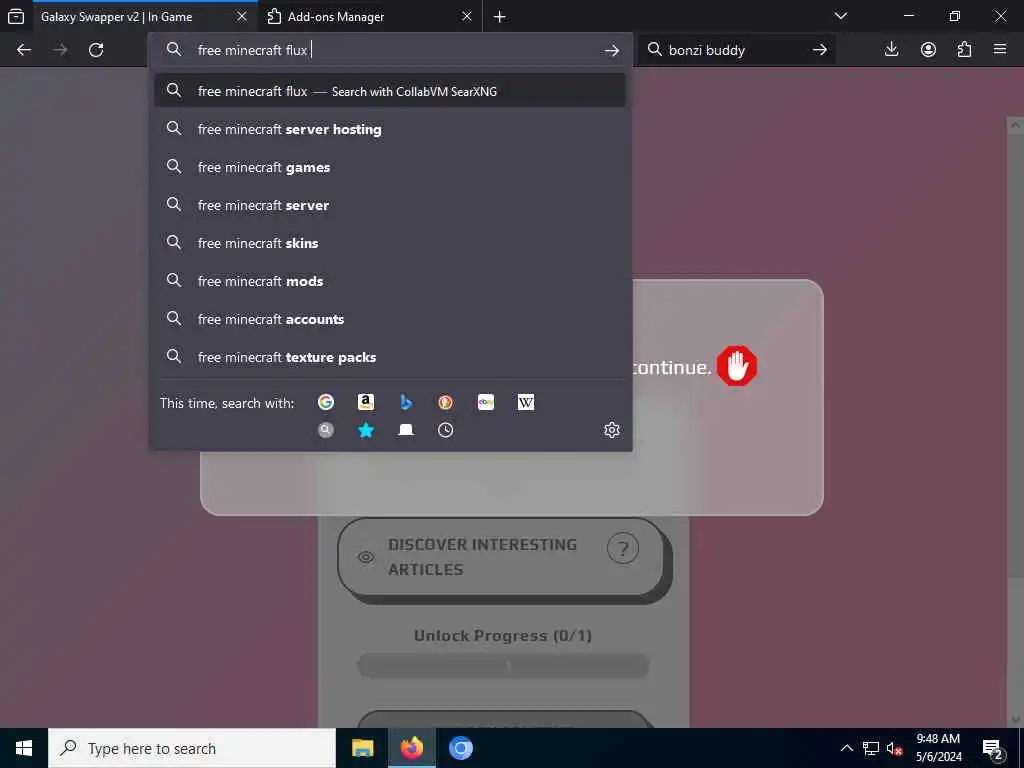Click the page vertical scrollbar
The height and width of the screenshot is (768, 1024).
(1016, 422)
